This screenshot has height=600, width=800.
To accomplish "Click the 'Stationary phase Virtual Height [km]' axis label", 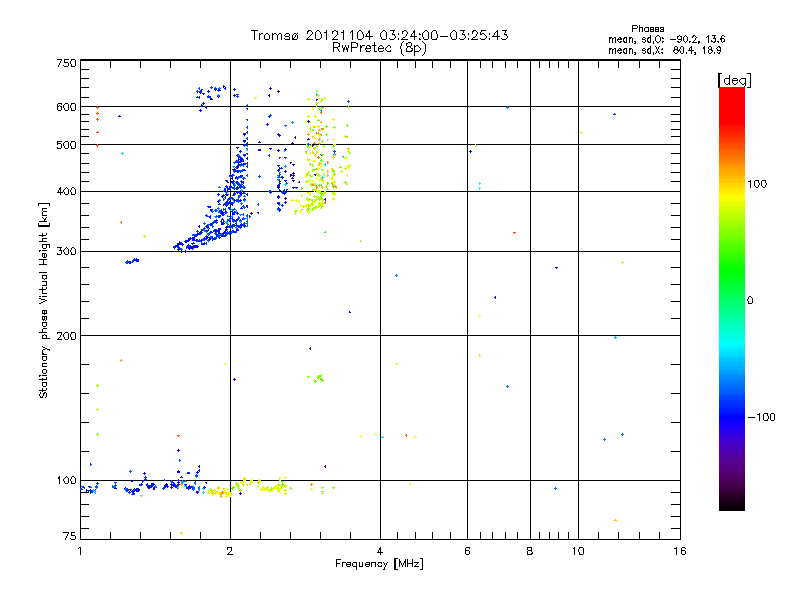I will pos(44,300).
